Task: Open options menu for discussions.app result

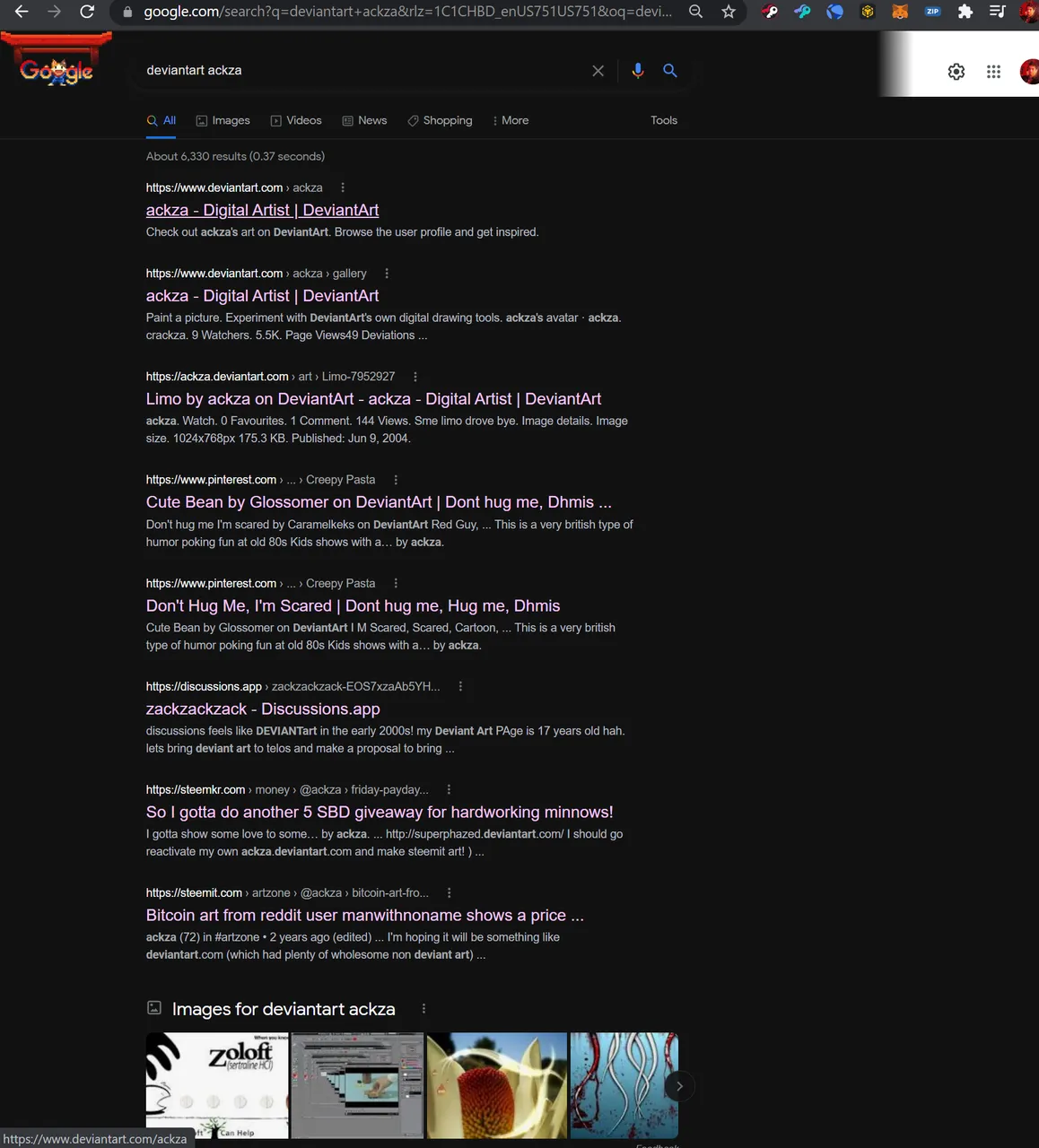Action: [x=460, y=686]
